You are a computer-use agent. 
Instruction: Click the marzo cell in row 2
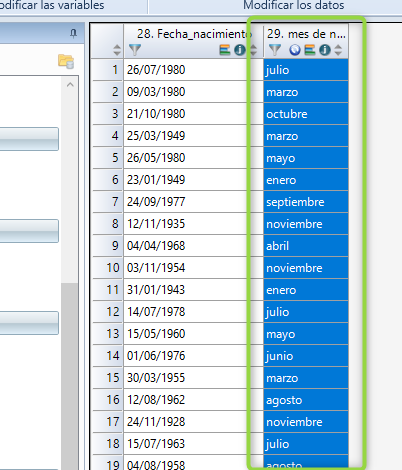coord(306,92)
